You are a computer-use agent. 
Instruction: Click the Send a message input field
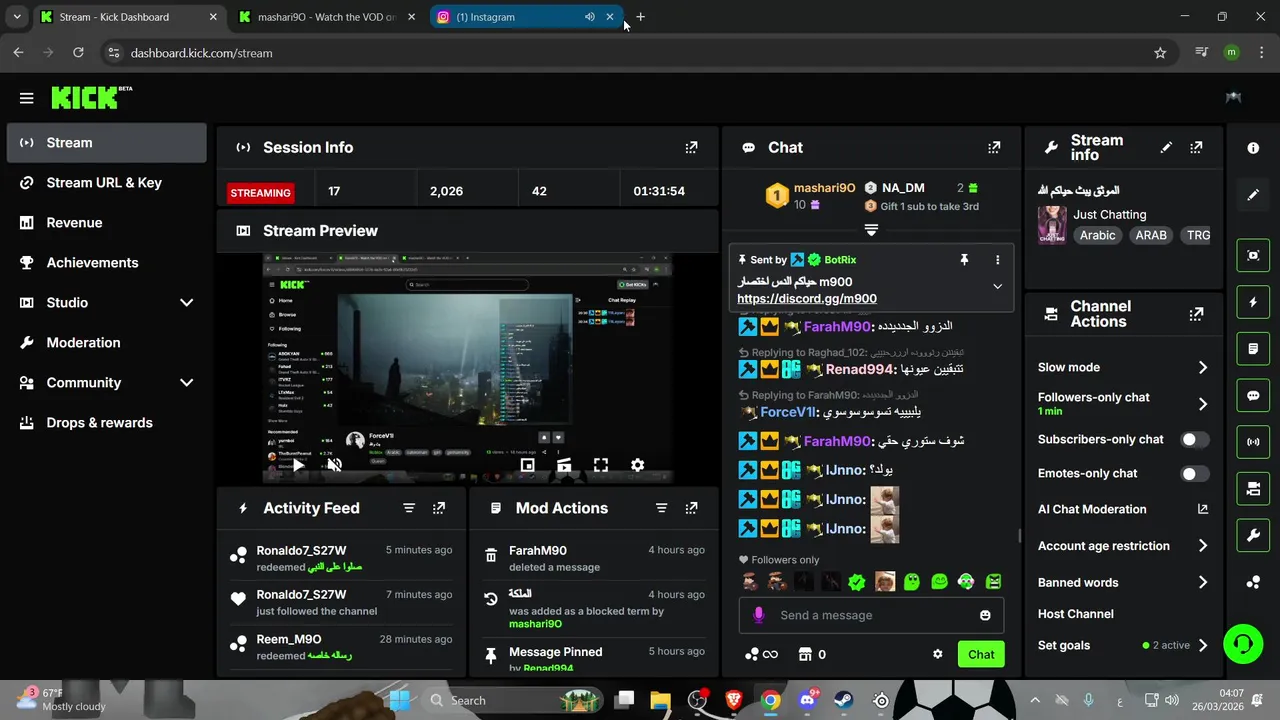pos(871,615)
